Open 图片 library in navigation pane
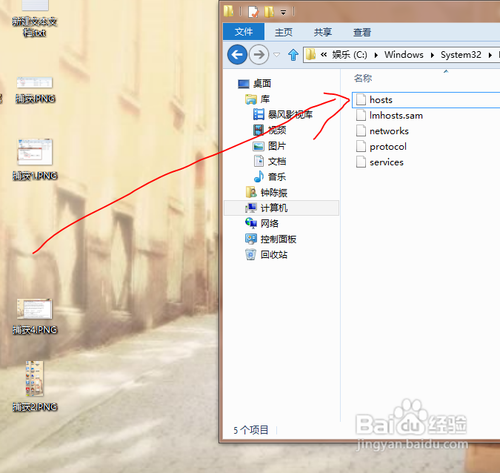The width and height of the screenshot is (500, 473). coord(269,146)
